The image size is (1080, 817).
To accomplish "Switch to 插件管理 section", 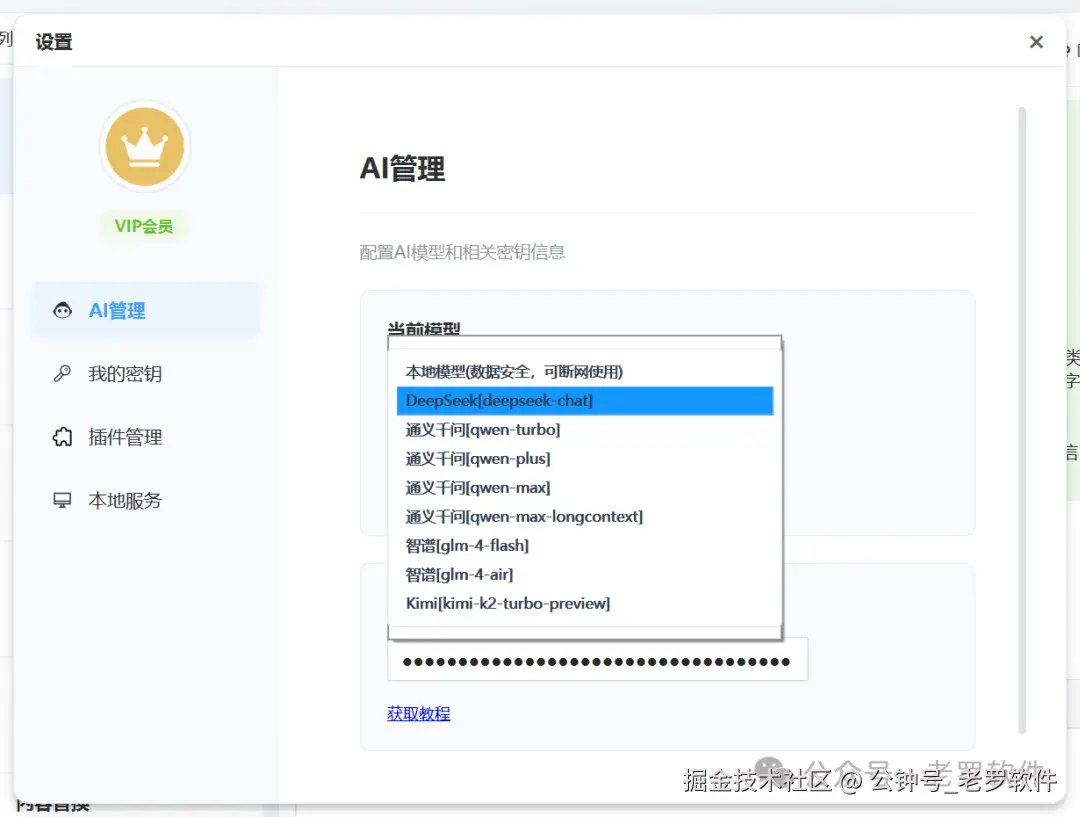I will [146, 437].
